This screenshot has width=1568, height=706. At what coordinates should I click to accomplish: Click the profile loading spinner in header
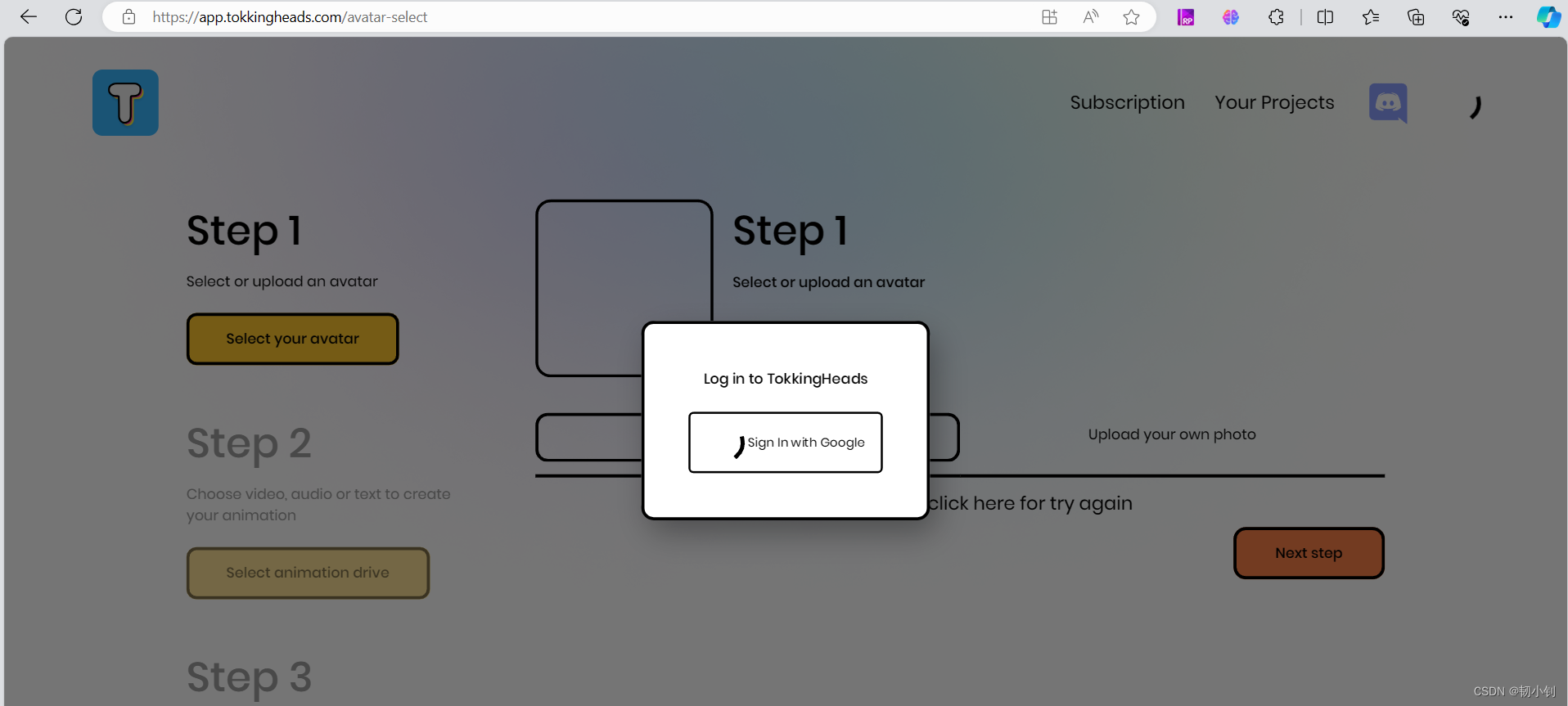click(1476, 107)
